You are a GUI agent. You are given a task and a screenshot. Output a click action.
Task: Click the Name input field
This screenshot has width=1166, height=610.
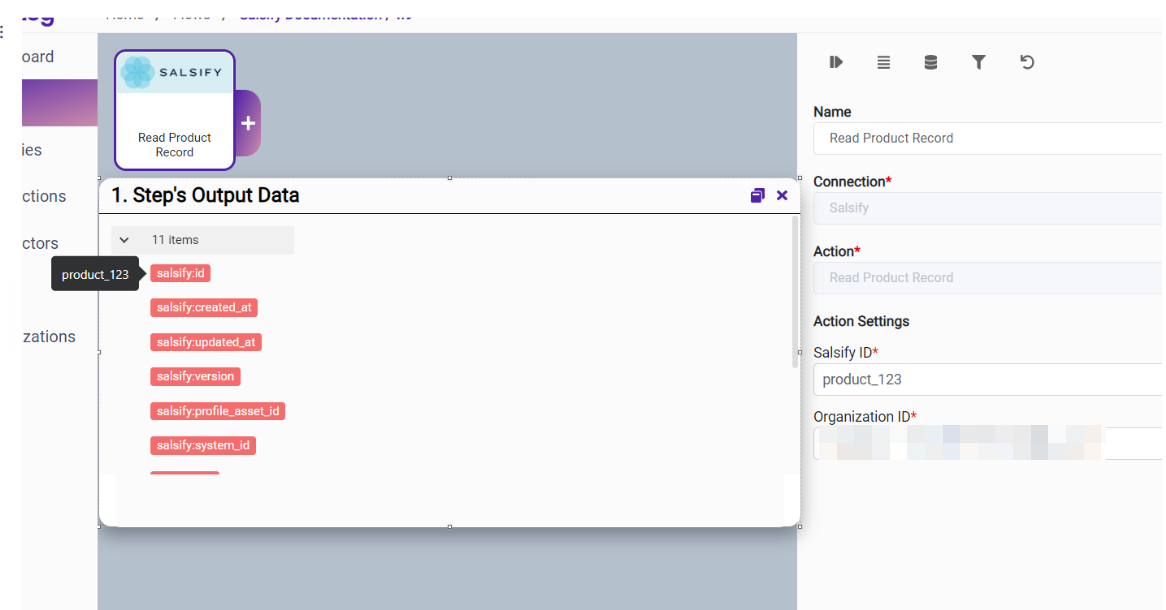pos(985,138)
